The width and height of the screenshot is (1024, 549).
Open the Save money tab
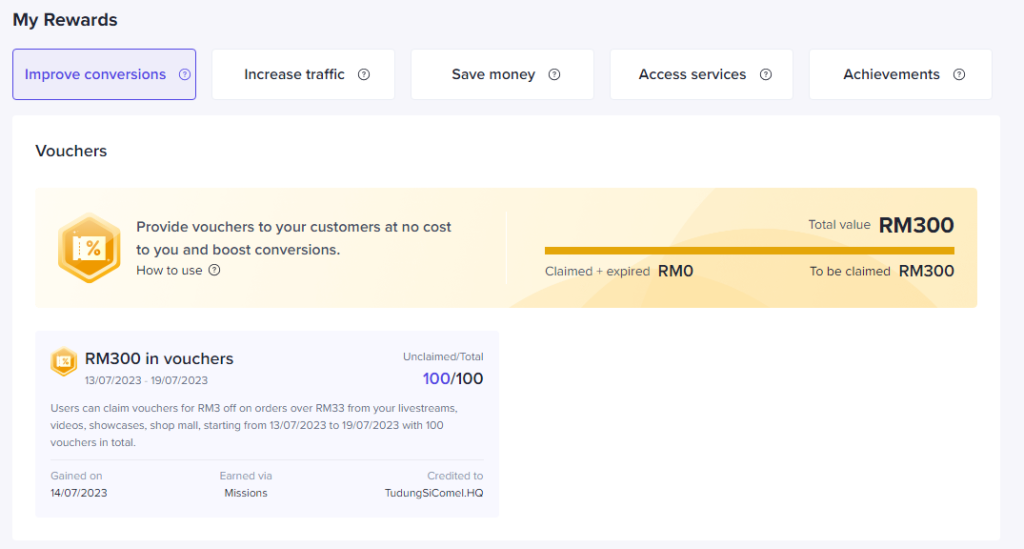[x=502, y=74]
